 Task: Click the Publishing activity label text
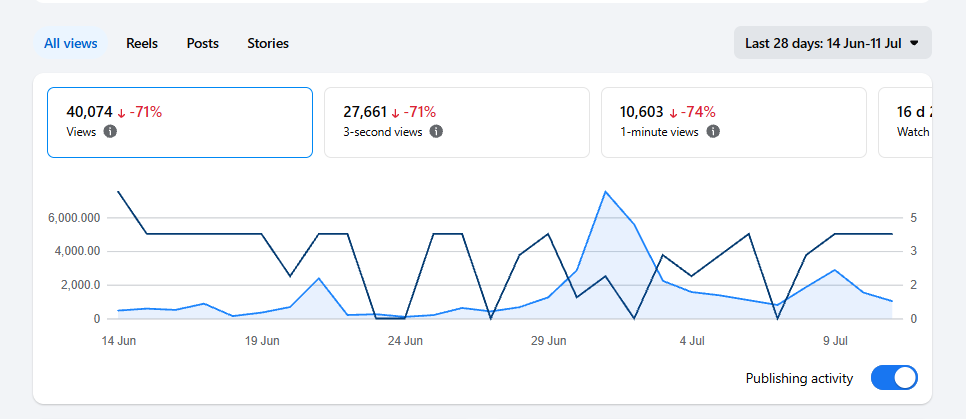(x=799, y=378)
